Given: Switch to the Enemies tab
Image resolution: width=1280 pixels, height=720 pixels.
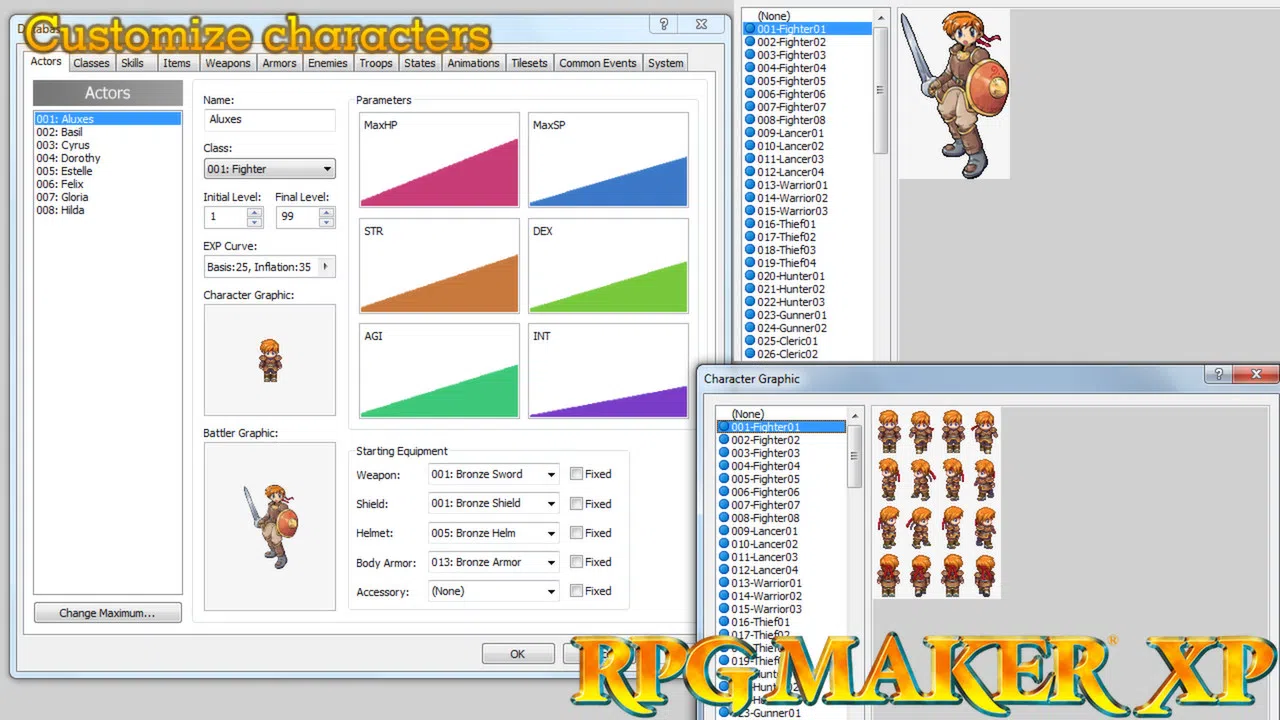Looking at the screenshot, I should (328, 63).
